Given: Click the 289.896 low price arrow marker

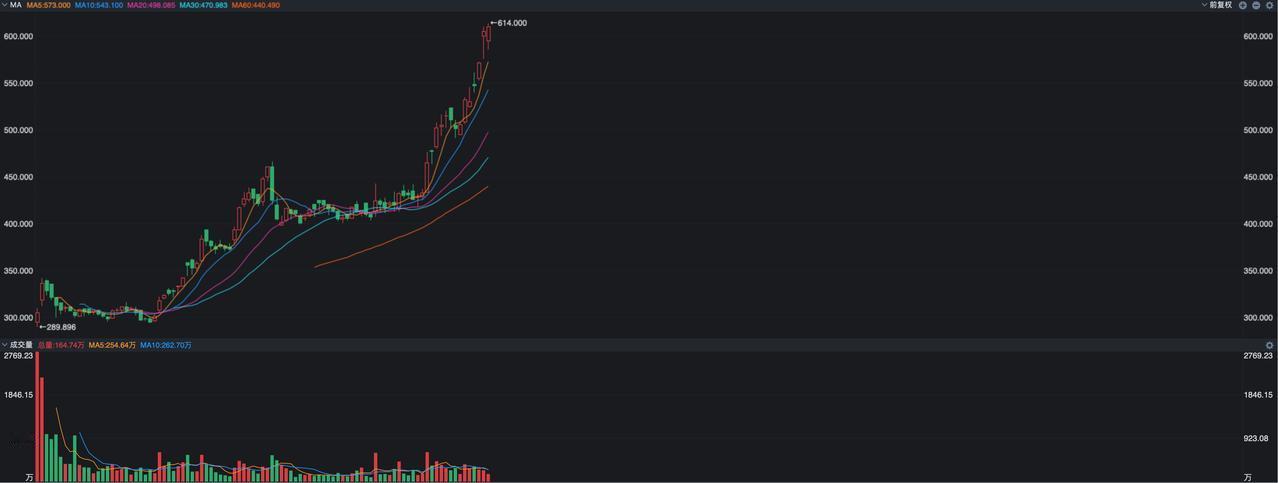Looking at the screenshot, I should pyautogui.click(x=57, y=327).
